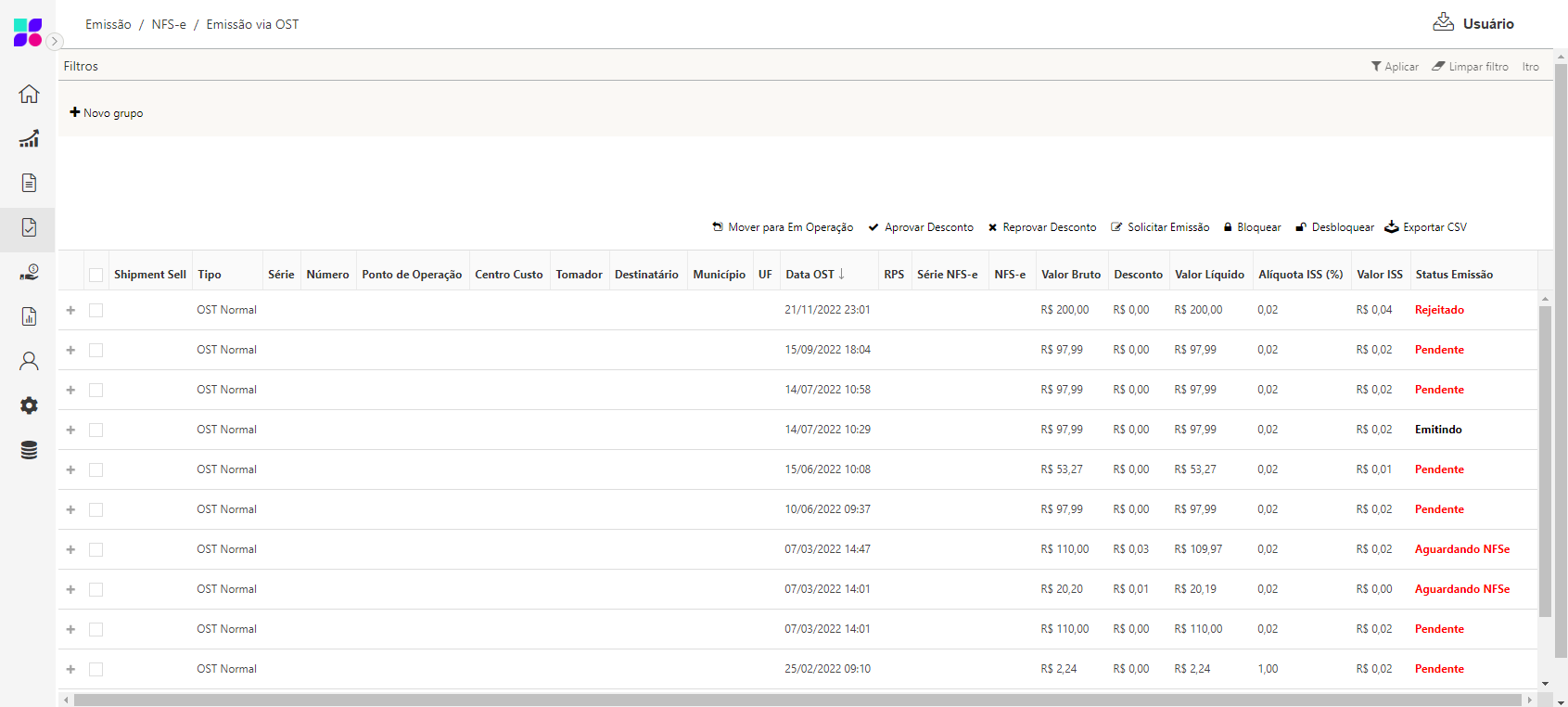Open the settings gear in sidebar
Image resolution: width=1568 pixels, height=707 pixels.
click(29, 405)
